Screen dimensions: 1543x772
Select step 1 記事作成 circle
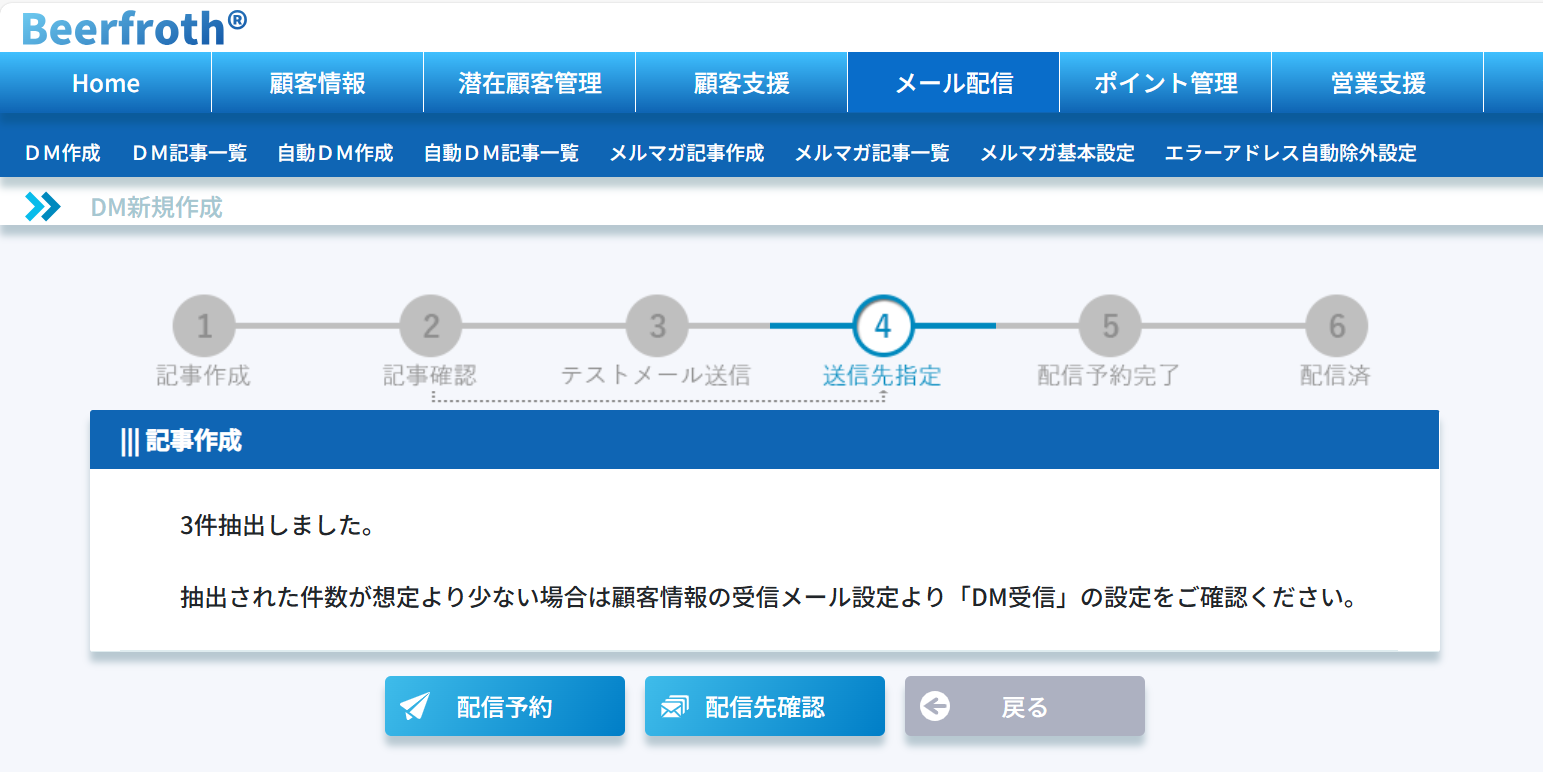(204, 326)
